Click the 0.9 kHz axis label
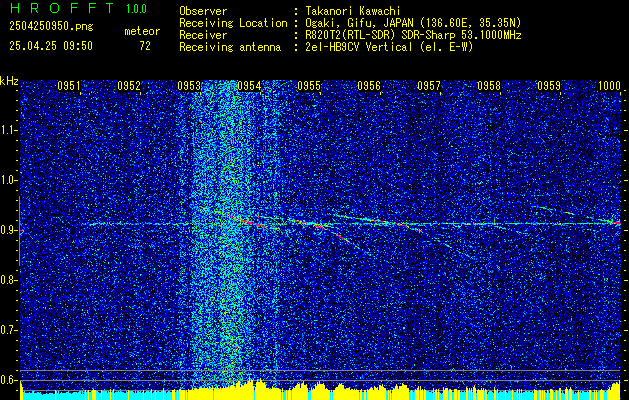Screen dimensions: 629x400 pos(8,230)
